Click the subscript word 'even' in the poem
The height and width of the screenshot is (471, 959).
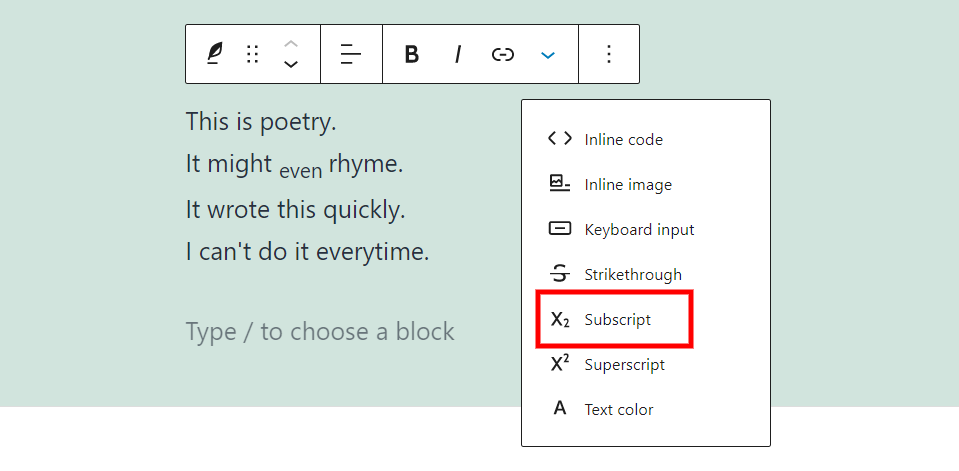pyautogui.click(x=300, y=171)
